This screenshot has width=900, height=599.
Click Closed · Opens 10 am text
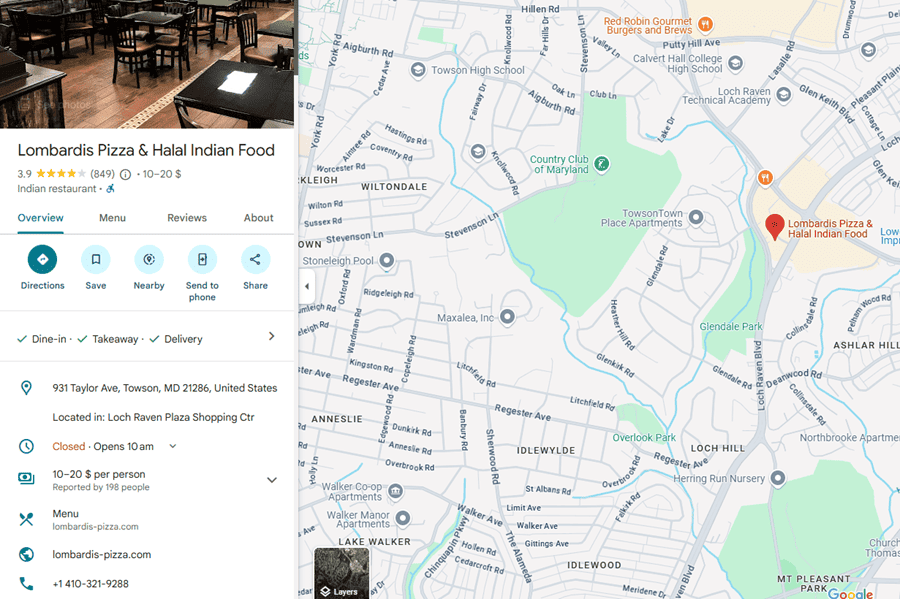point(103,446)
